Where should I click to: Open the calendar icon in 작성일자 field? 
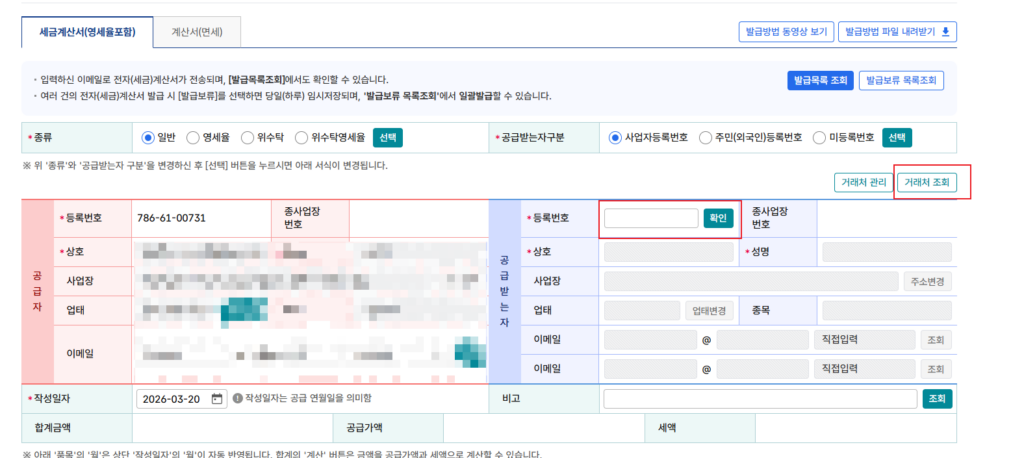(217, 399)
